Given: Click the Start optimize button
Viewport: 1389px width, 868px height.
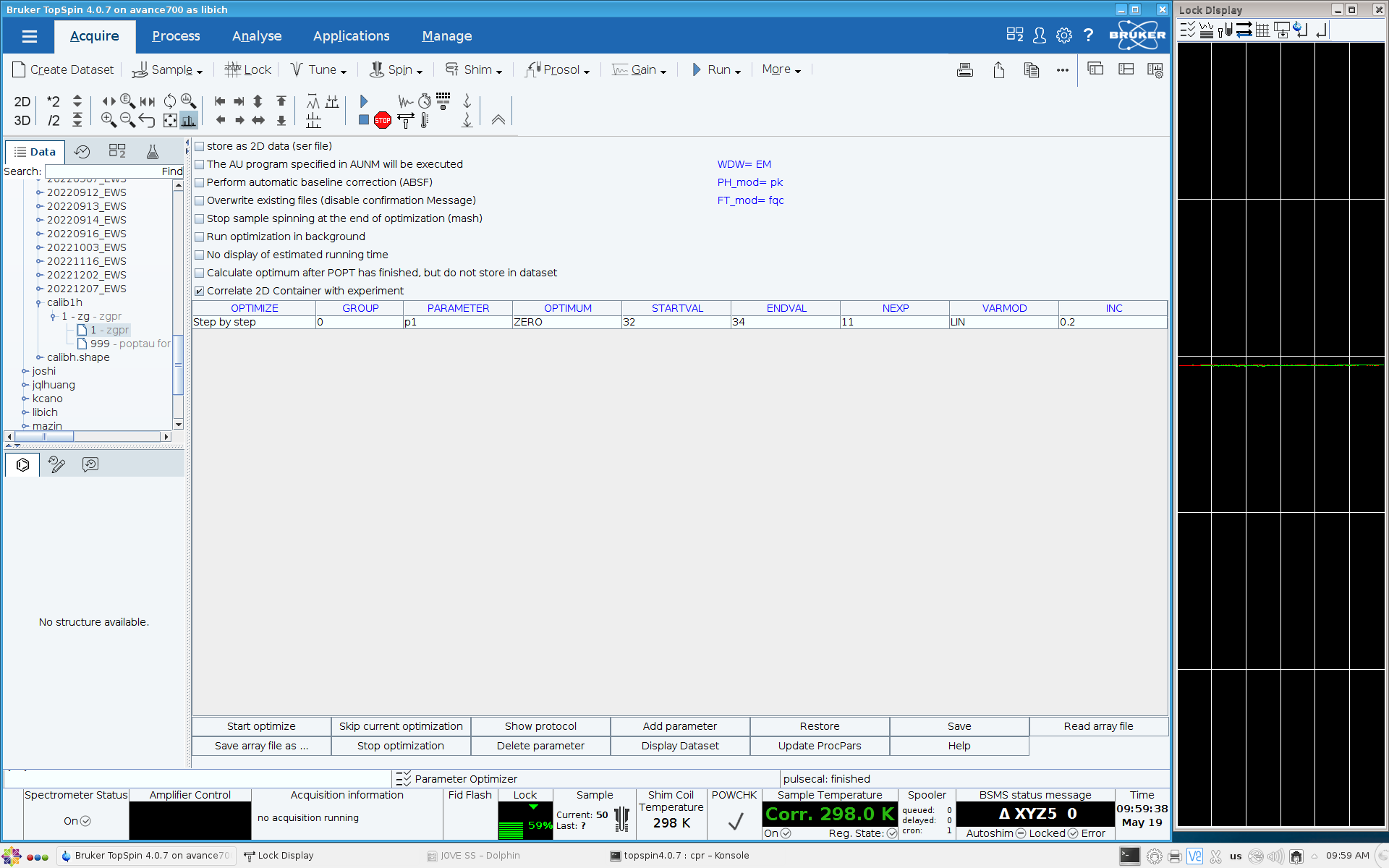Looking at the screenshot, I should [261, 726].
